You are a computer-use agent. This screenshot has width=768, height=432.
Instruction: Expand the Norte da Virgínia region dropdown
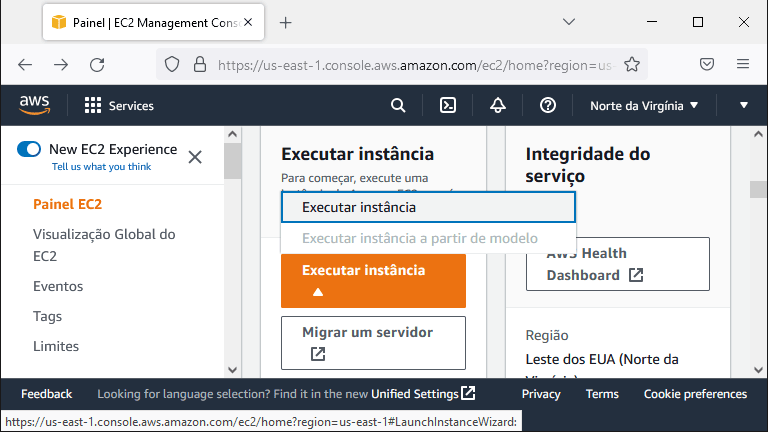coord(644,106)
